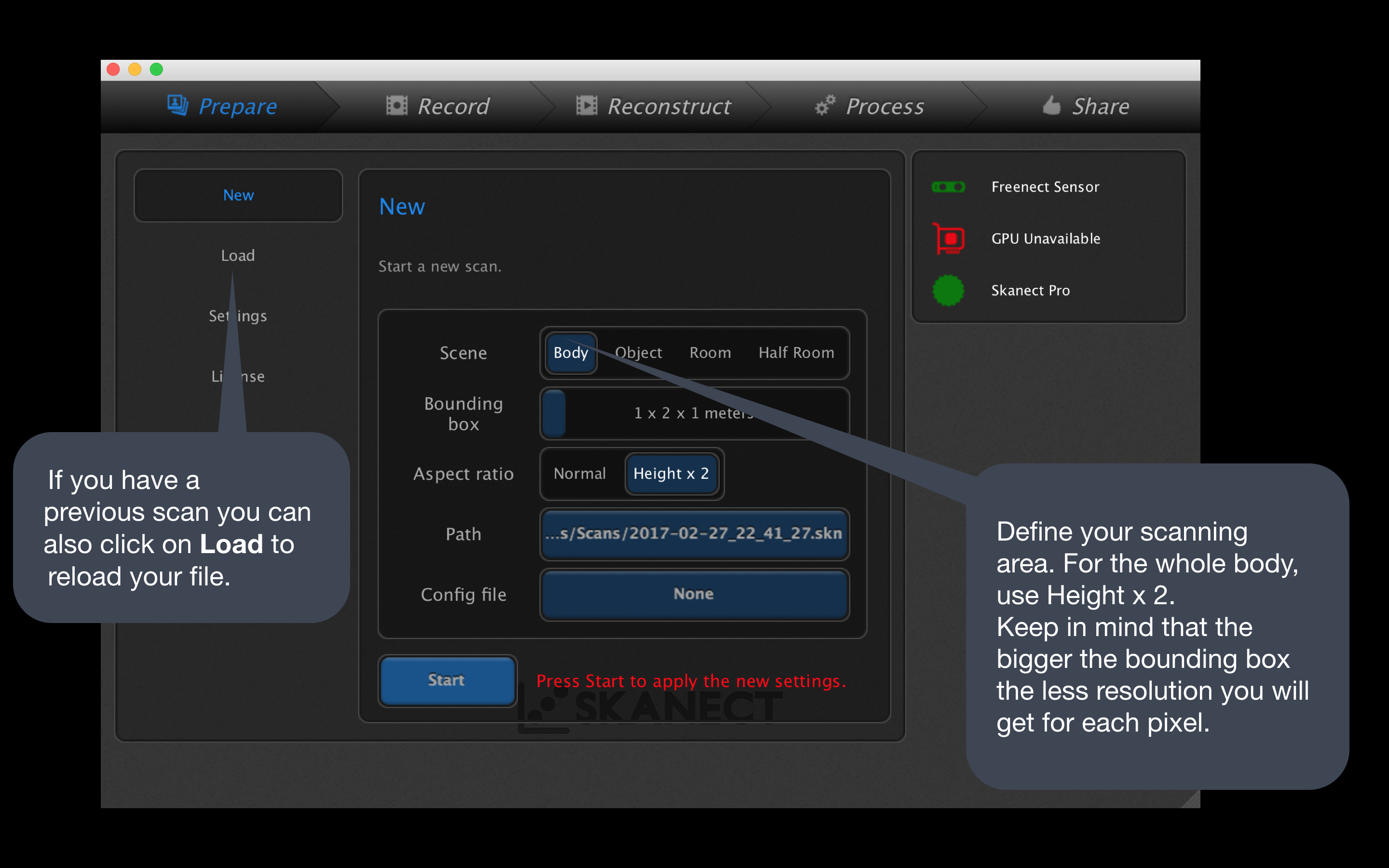This screenshot has width=1389, height=868.
Task: Click the Bounding box slider handle
Action: 555,413
